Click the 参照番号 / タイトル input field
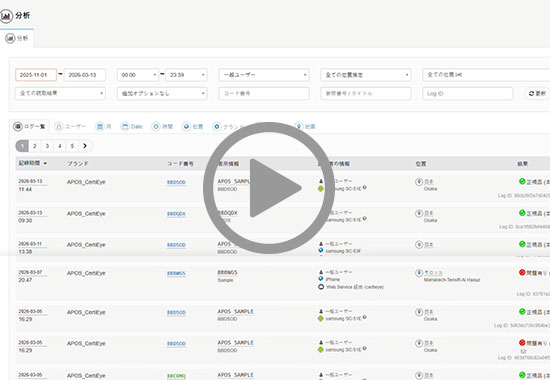The height and width of the screenshot is (380, 550). point(365,93)
